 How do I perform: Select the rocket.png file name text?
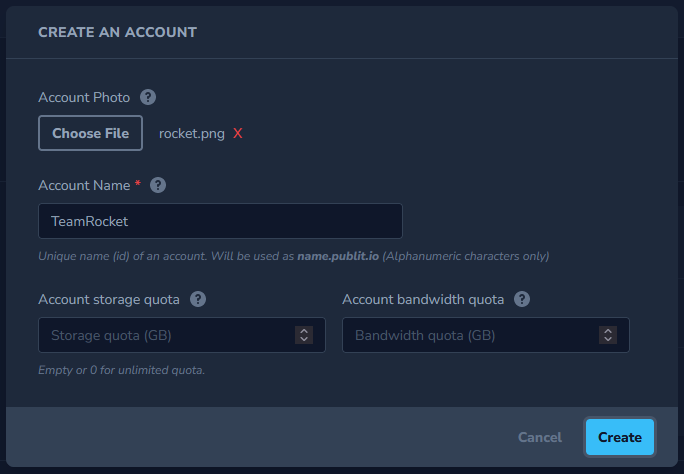[x=192, y=133]
